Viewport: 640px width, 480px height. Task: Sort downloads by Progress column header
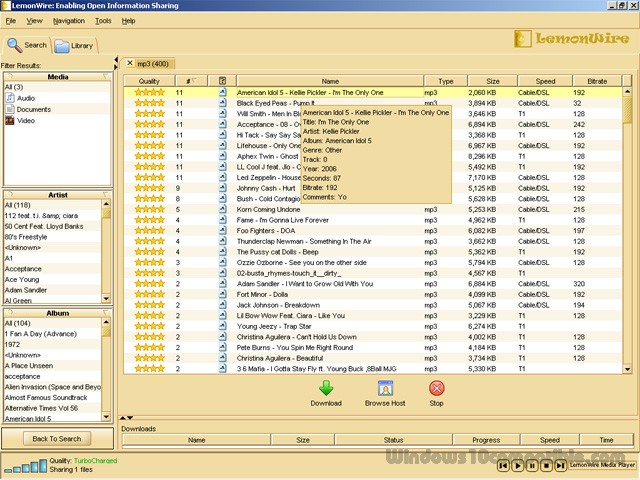point(486,440)
